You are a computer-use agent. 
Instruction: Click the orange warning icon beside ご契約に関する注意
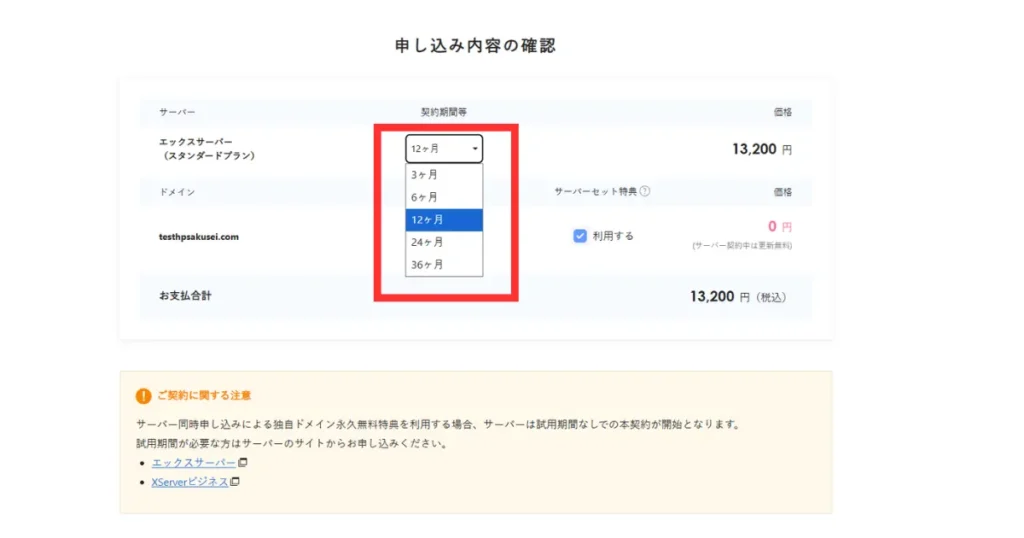coord(142,395)
